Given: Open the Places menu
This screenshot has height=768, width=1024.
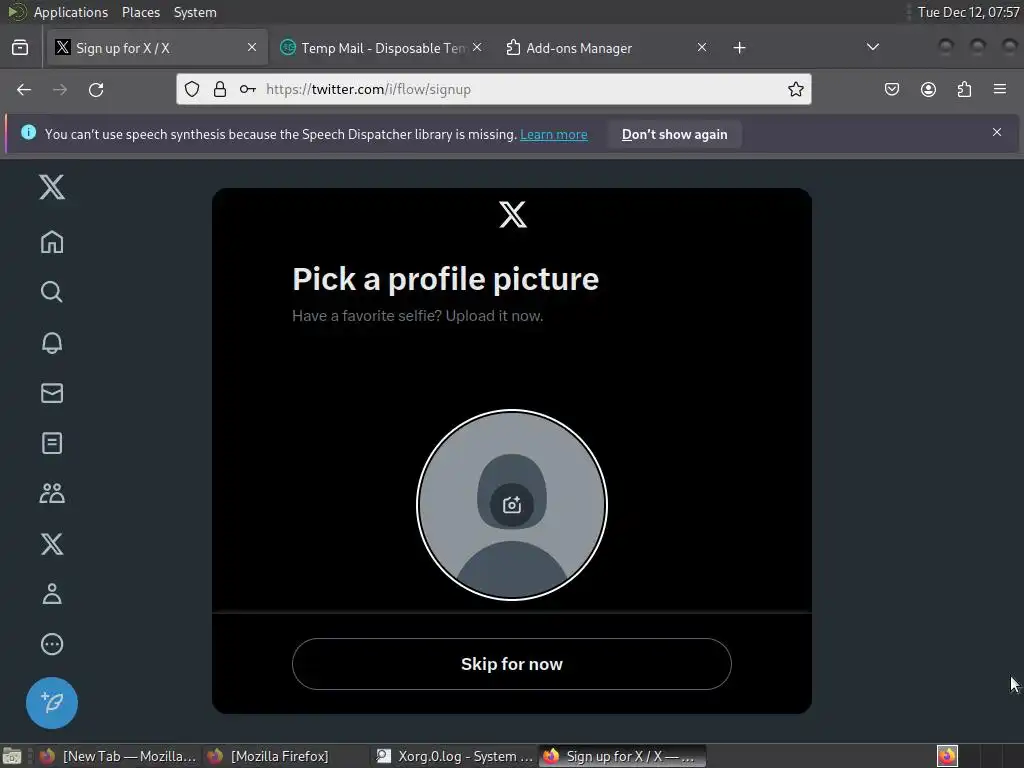Looking at the screenshot, I should (140, 12).
